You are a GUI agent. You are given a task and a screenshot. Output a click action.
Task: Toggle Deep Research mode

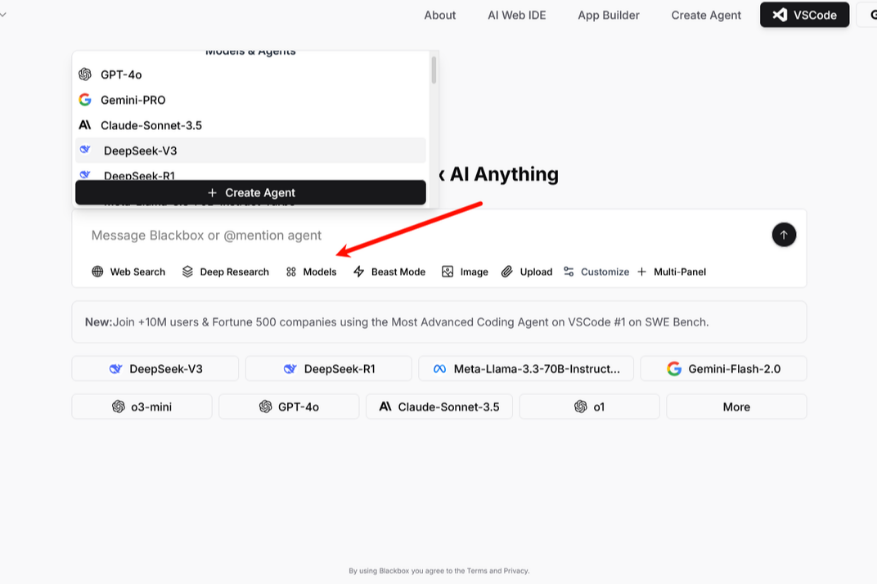(225, 272)
